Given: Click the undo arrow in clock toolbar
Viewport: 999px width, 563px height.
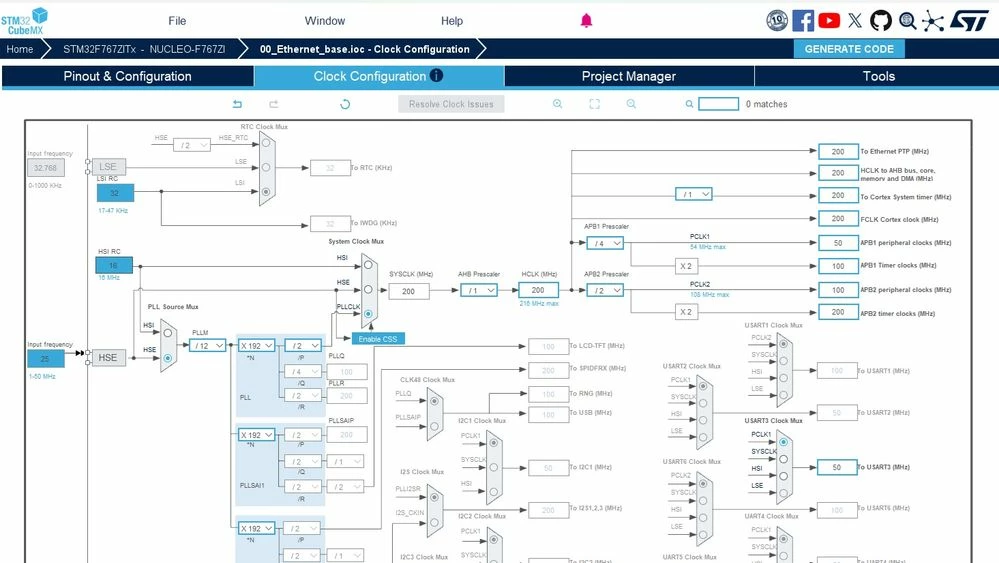Looking at the screenshot, I should coord(237,104).
